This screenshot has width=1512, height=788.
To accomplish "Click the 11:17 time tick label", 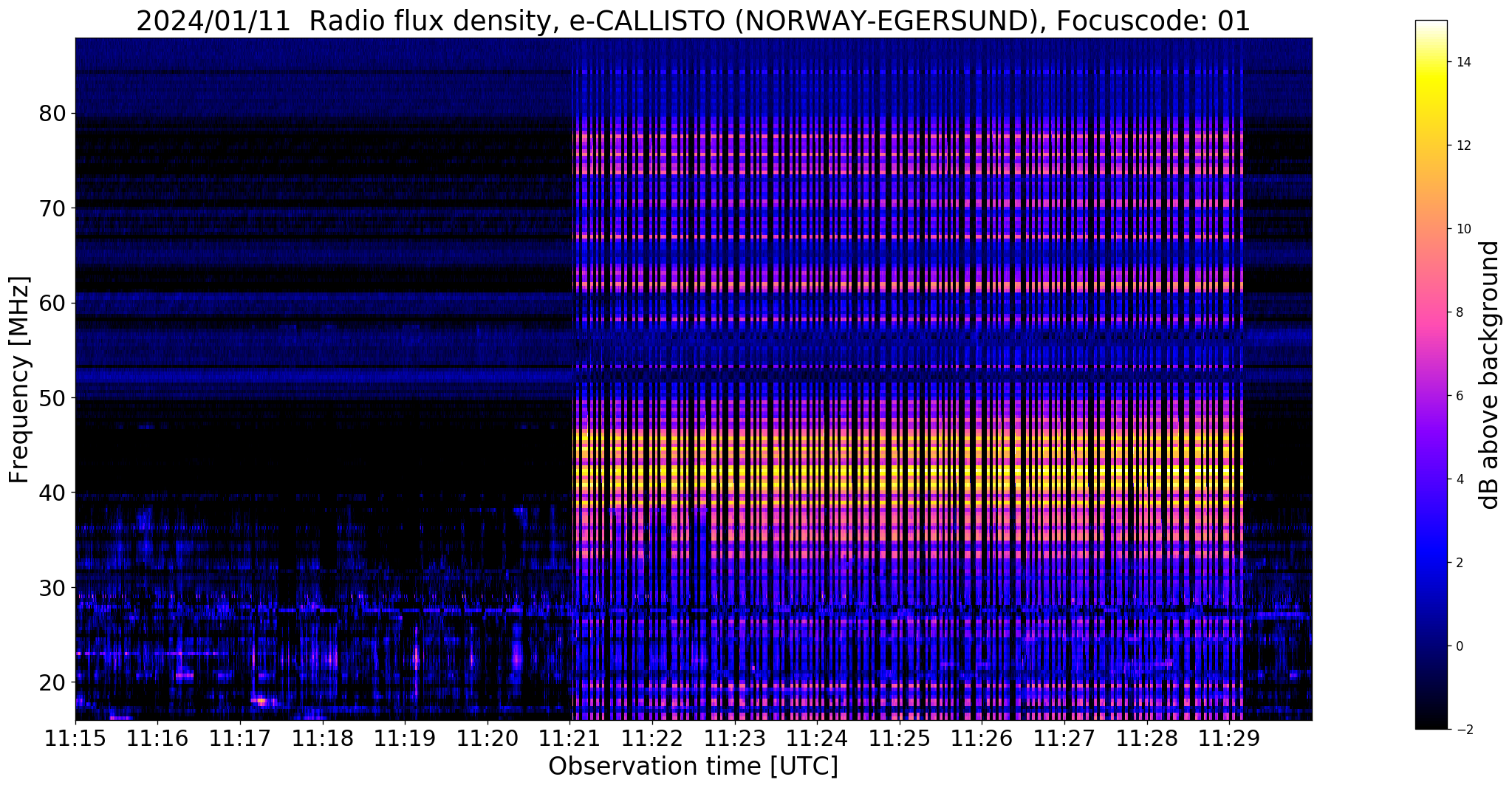I will [240, 739].
